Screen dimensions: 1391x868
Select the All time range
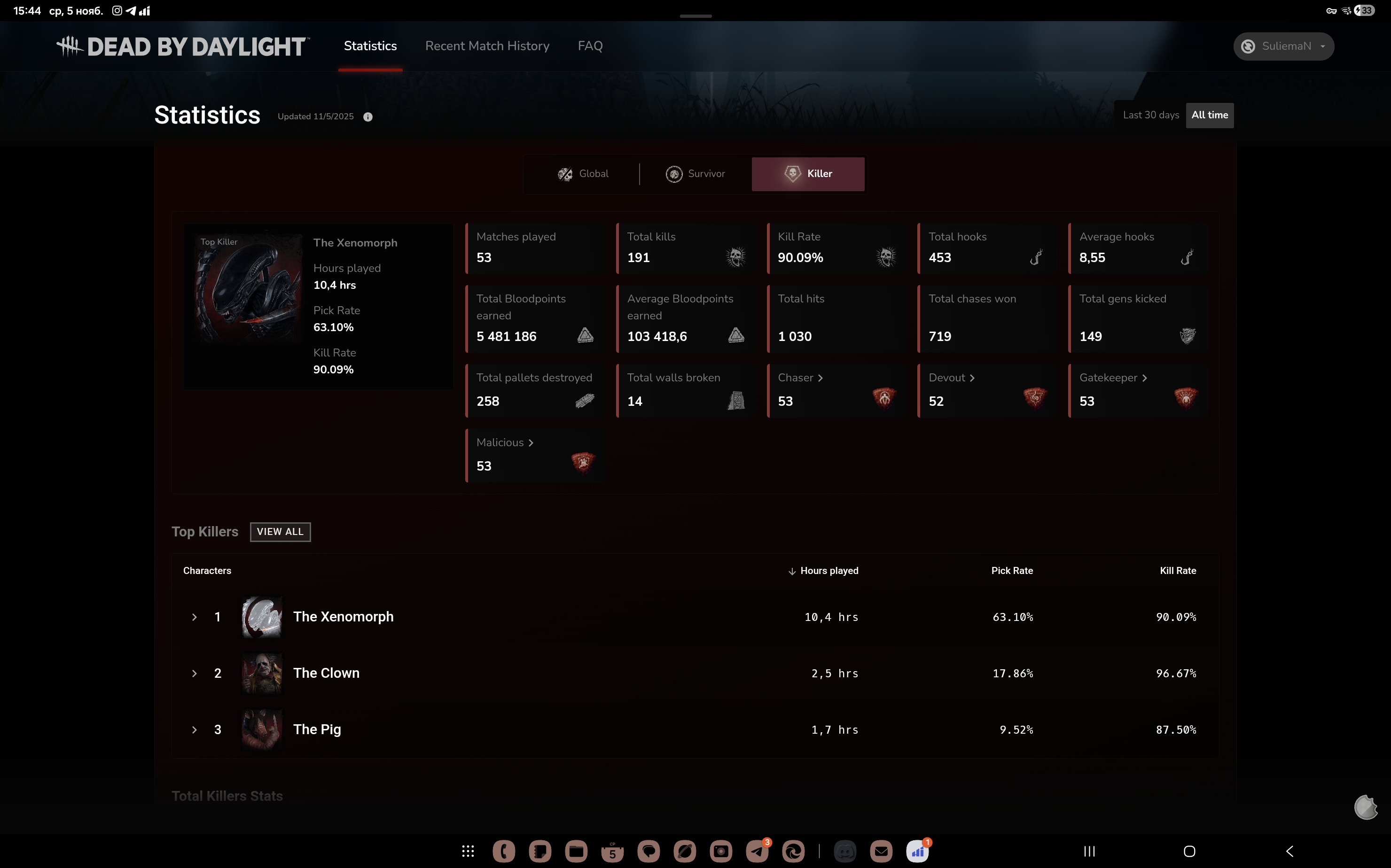click(x=1210, y=115)
